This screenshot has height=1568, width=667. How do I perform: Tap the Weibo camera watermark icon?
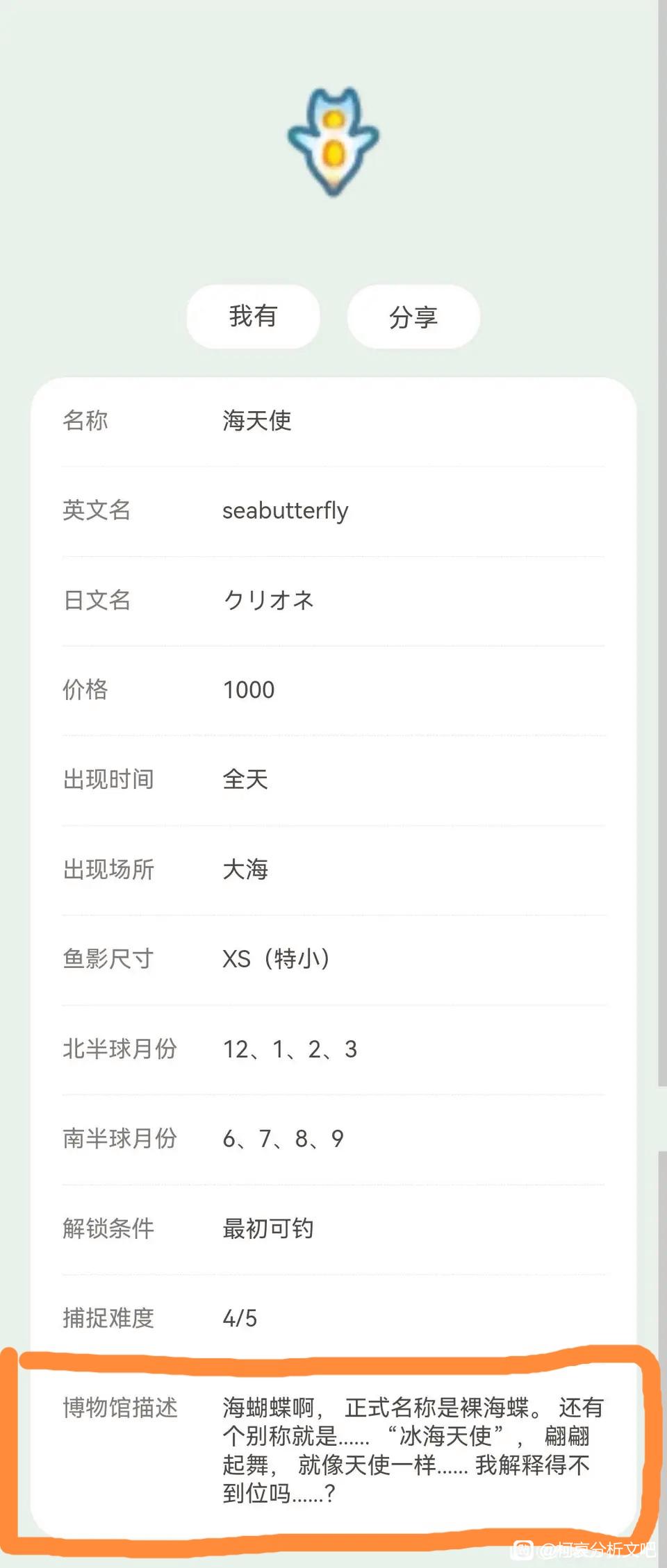[522, 1549]
